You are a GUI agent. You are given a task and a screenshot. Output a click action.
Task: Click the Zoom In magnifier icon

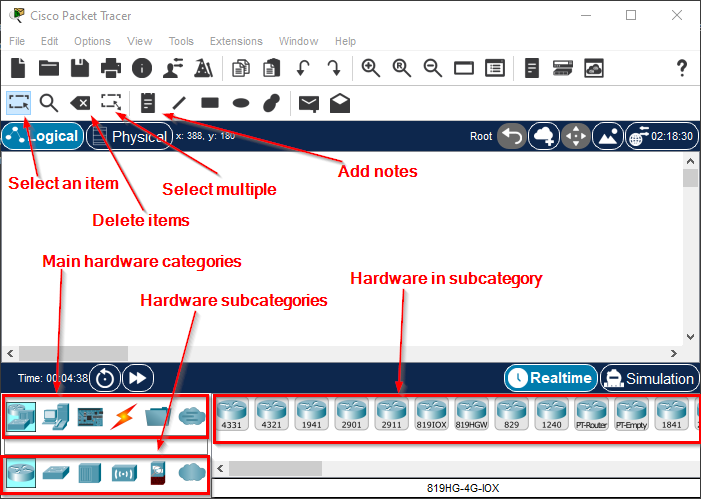pos(371,68)
